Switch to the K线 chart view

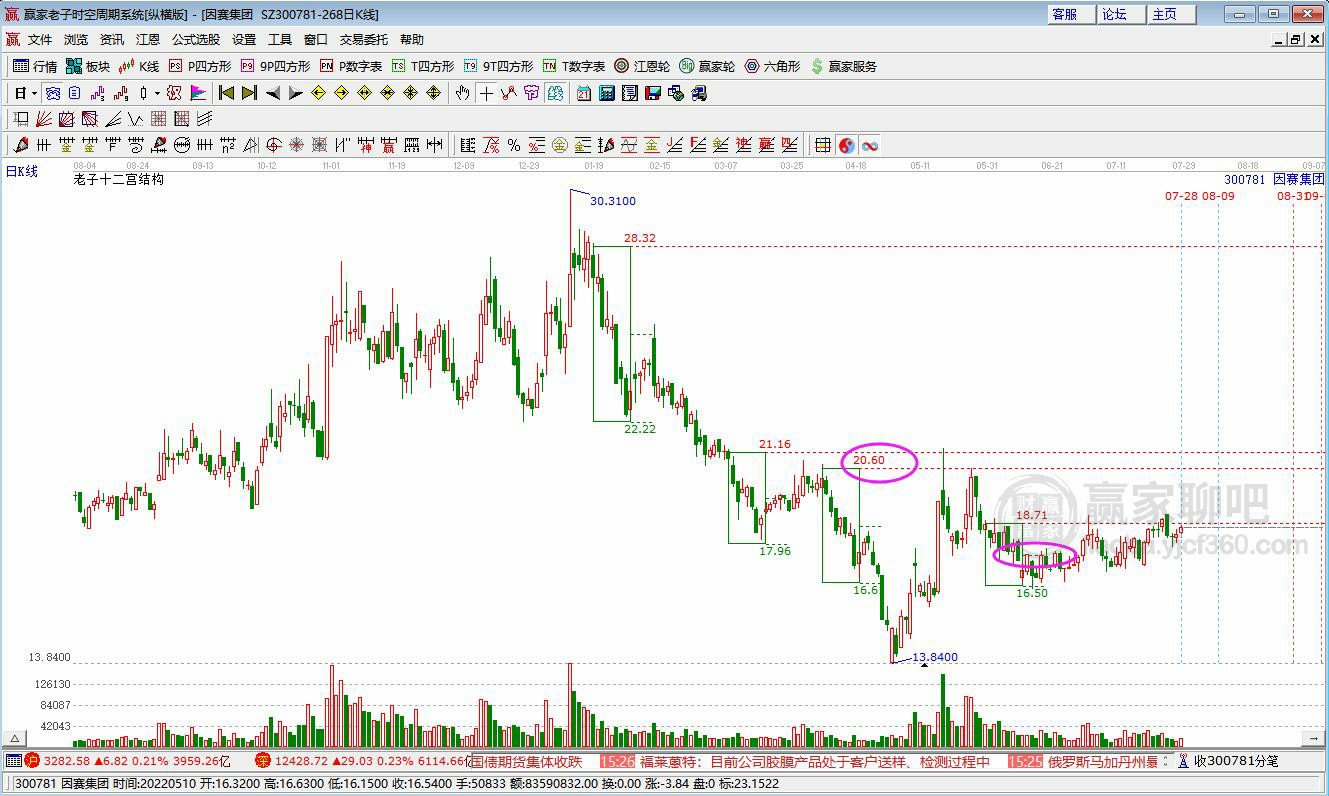pos(139,66)
